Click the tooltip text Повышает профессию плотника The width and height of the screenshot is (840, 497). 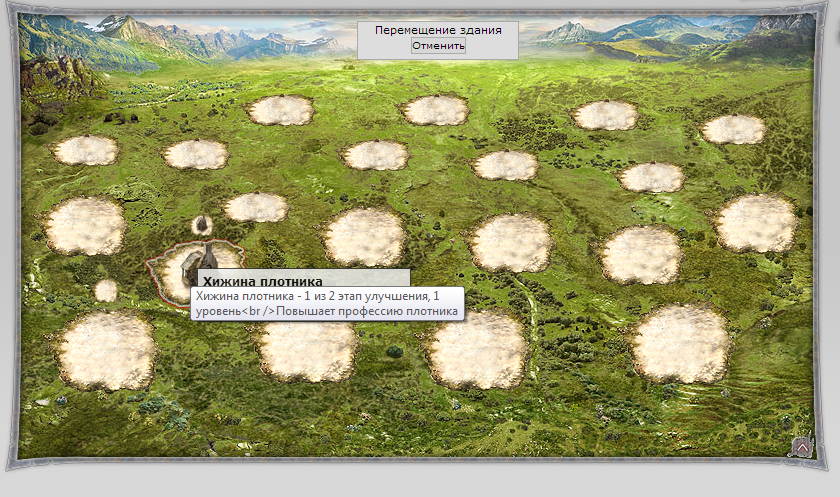tap(368, 311)
